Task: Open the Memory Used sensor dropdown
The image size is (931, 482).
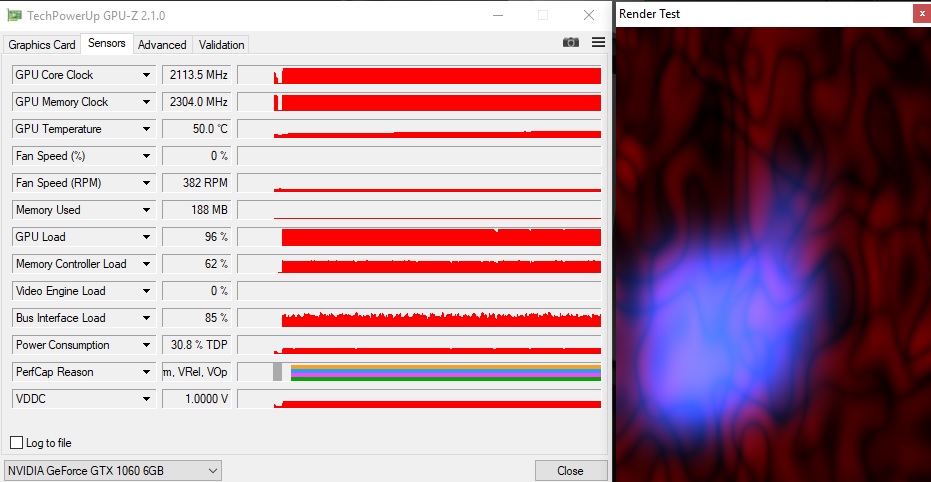Action: coord(146,210)
